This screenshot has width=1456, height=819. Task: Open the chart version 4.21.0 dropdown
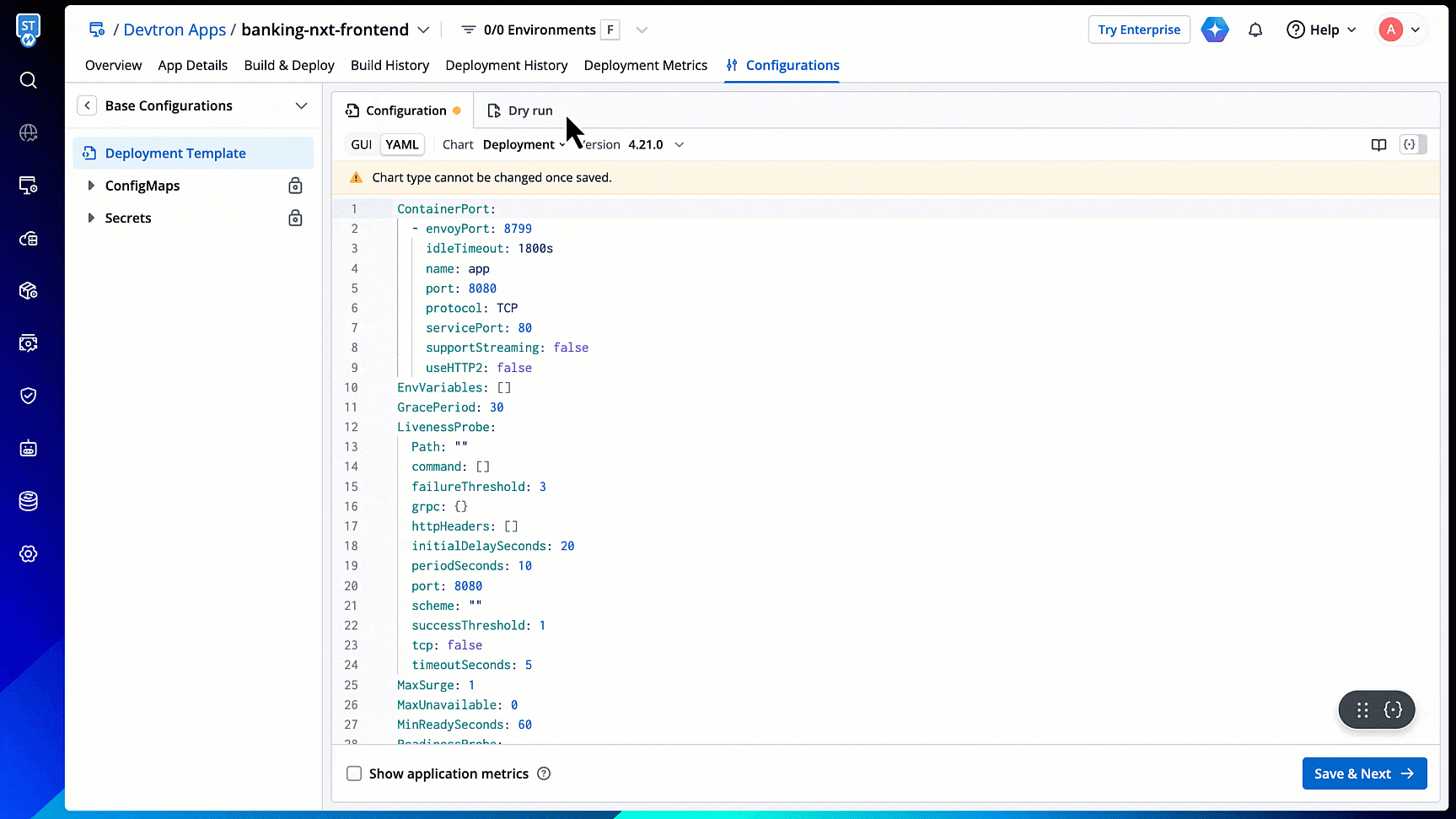655,145
